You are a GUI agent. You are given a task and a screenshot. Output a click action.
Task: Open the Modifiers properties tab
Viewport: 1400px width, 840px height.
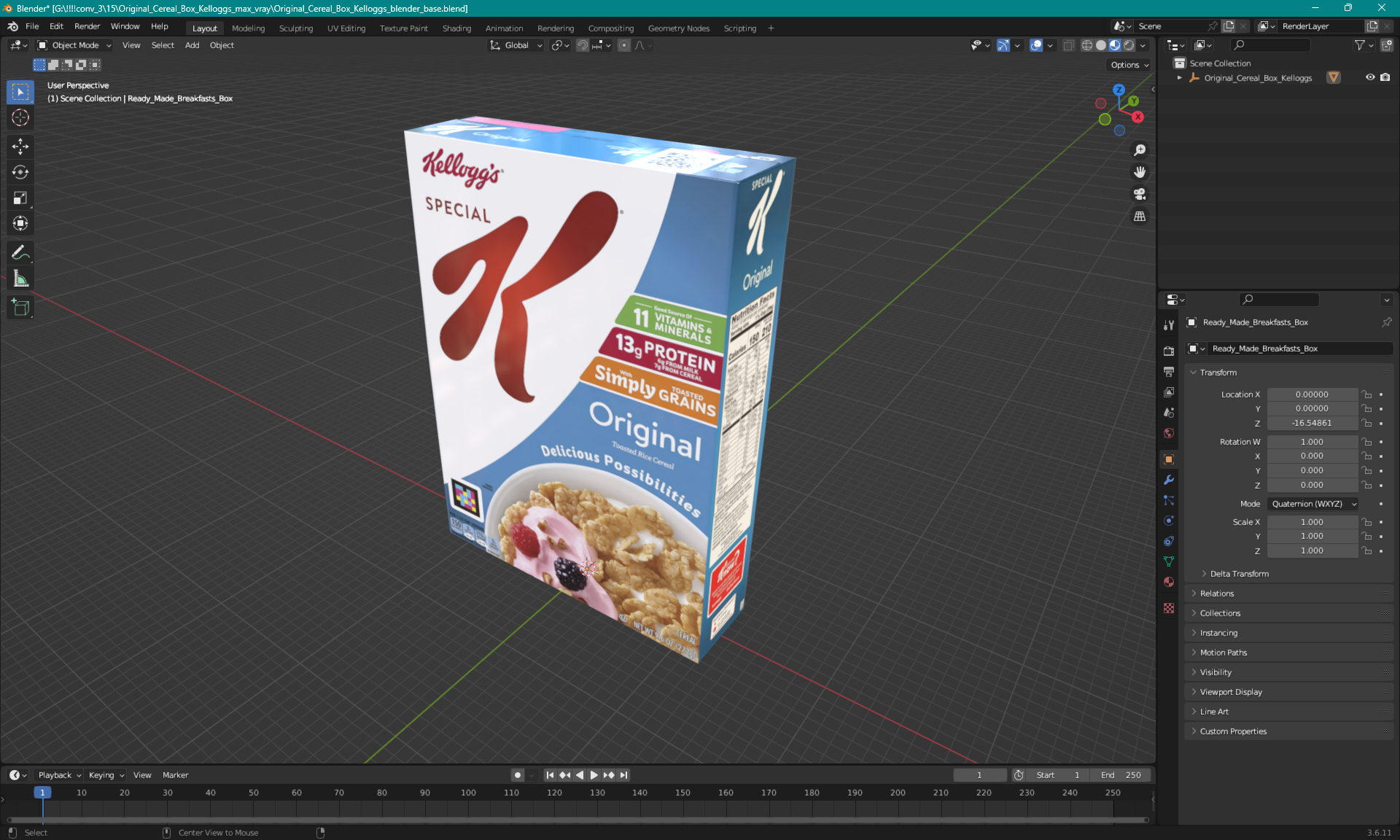1169,480
